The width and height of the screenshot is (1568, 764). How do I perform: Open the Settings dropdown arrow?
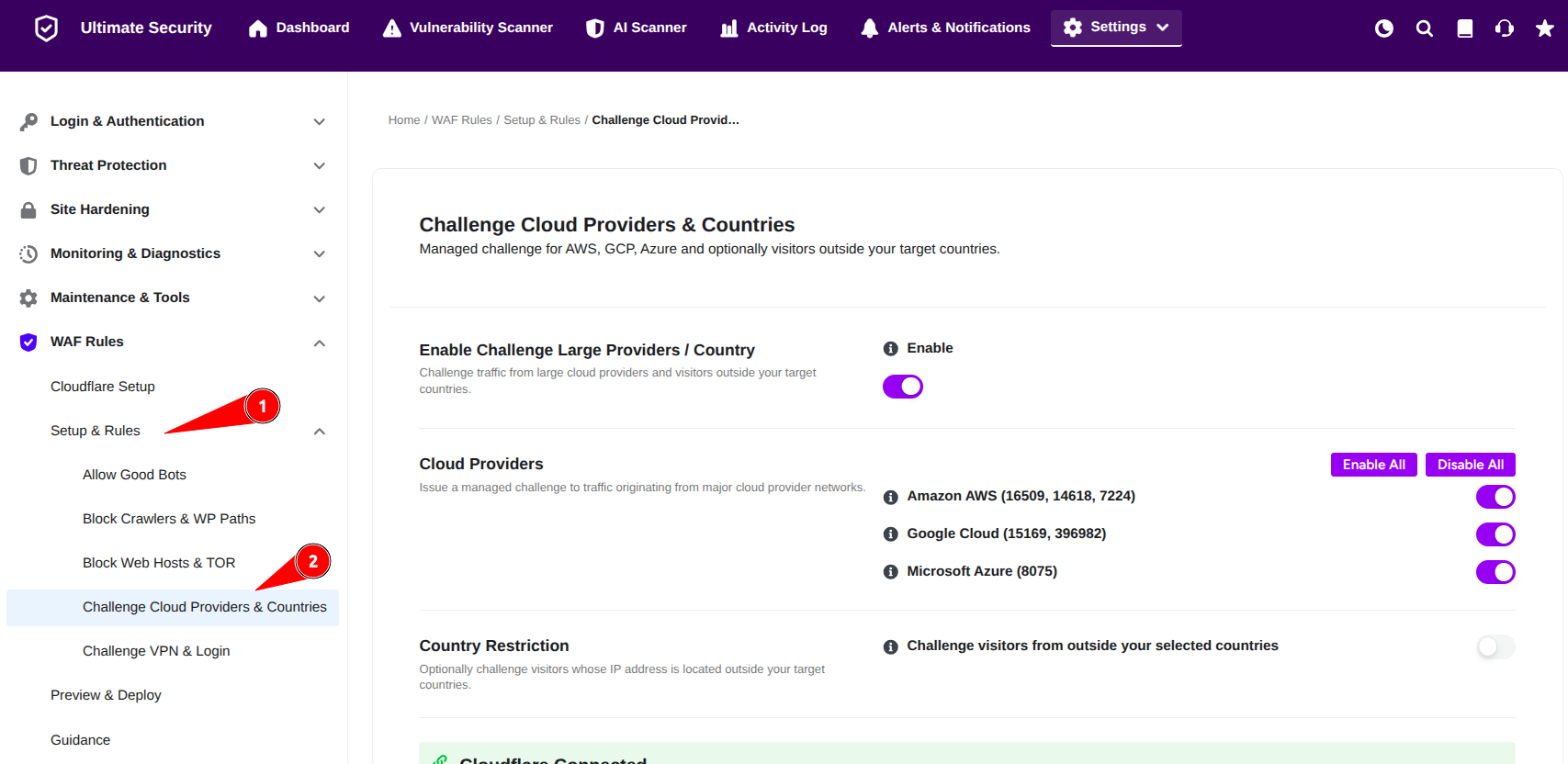point(1163,28)
